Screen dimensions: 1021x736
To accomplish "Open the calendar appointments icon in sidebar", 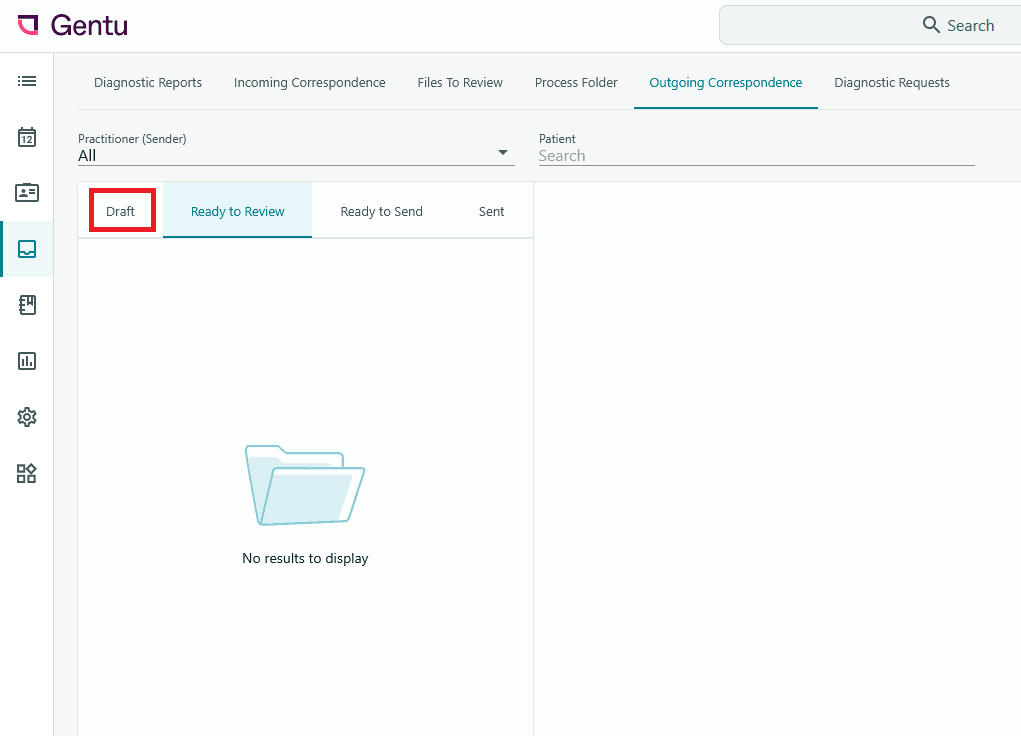I will coord(27,137).
